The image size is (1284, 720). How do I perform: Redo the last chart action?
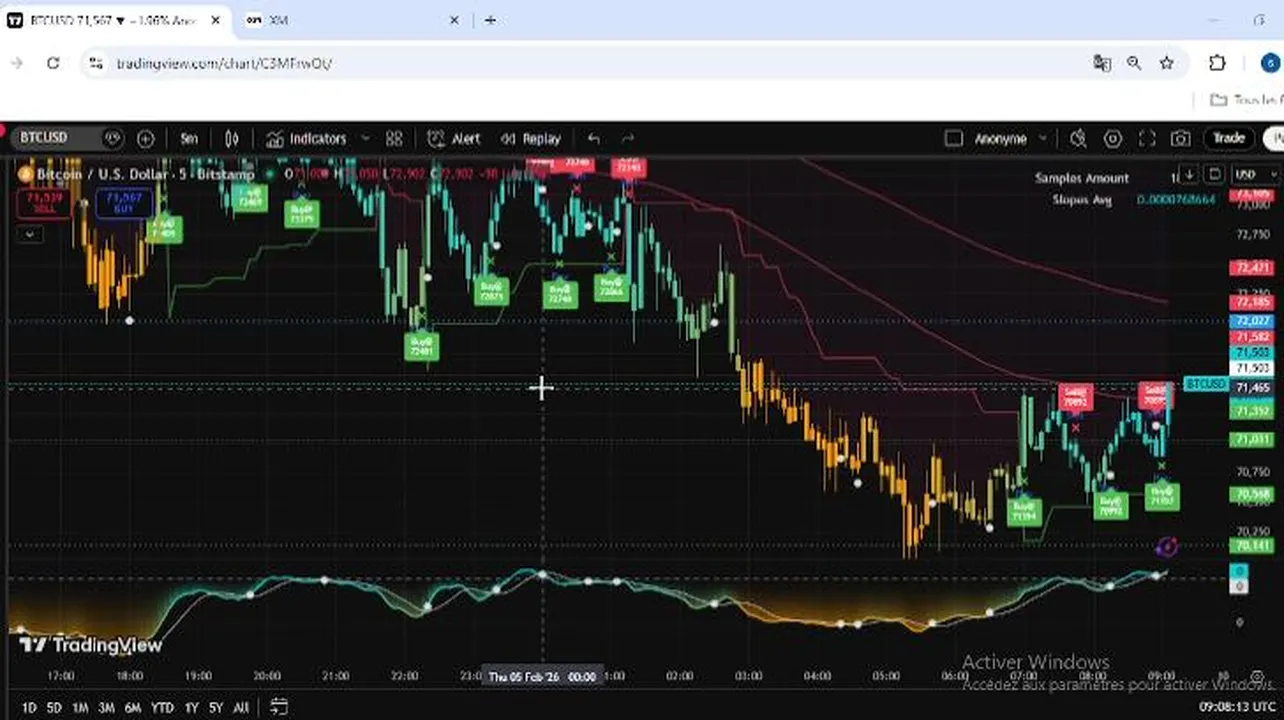[x=628, y=139]
